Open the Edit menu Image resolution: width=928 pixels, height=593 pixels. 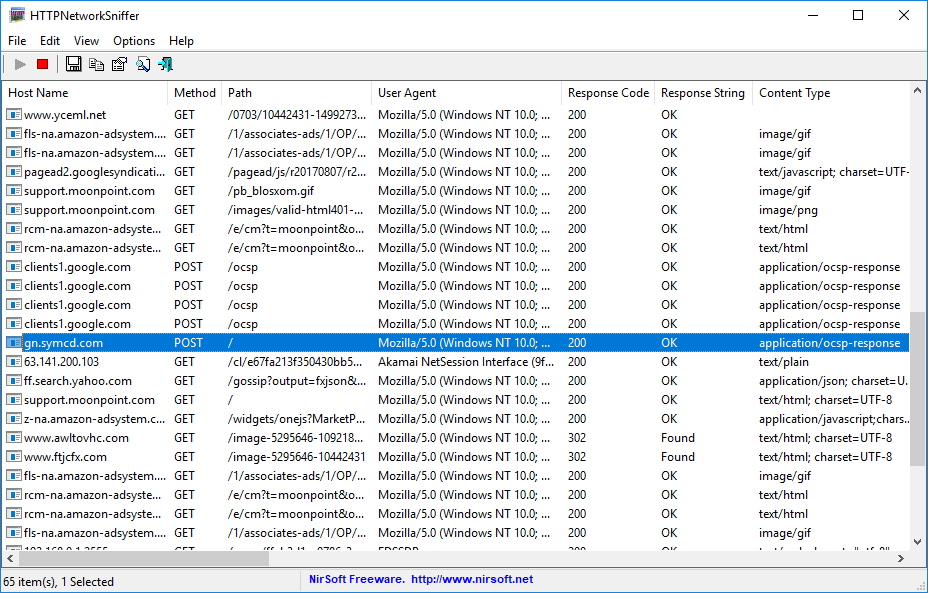coord(50,41)
